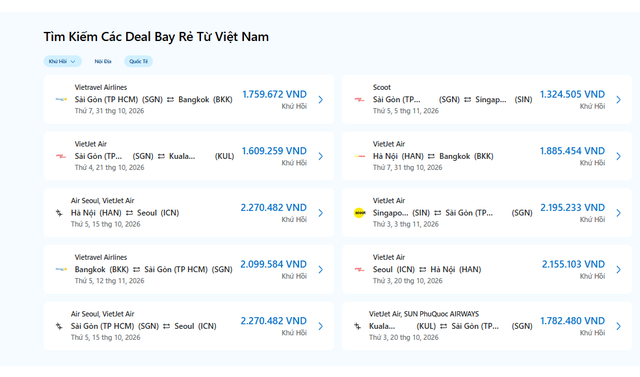Open arrow for 2.195.233 VND deal
The image size is (640, 377).
click(619, 213)
